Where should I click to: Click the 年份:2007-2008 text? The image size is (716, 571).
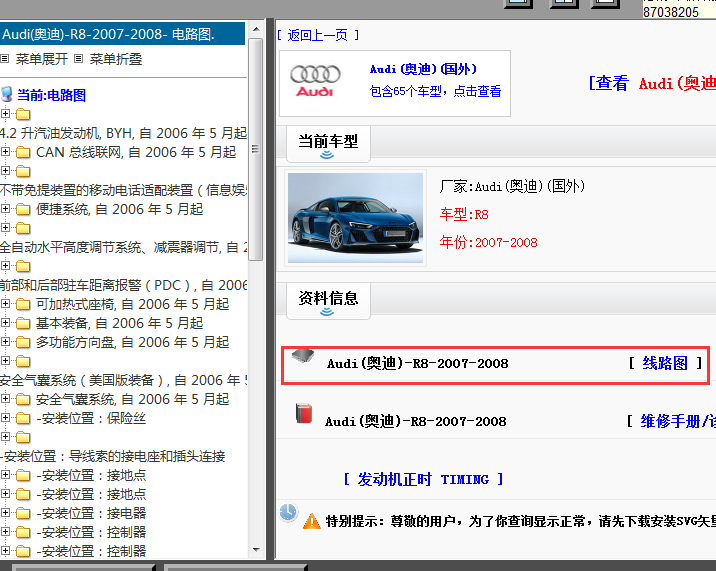489,242
